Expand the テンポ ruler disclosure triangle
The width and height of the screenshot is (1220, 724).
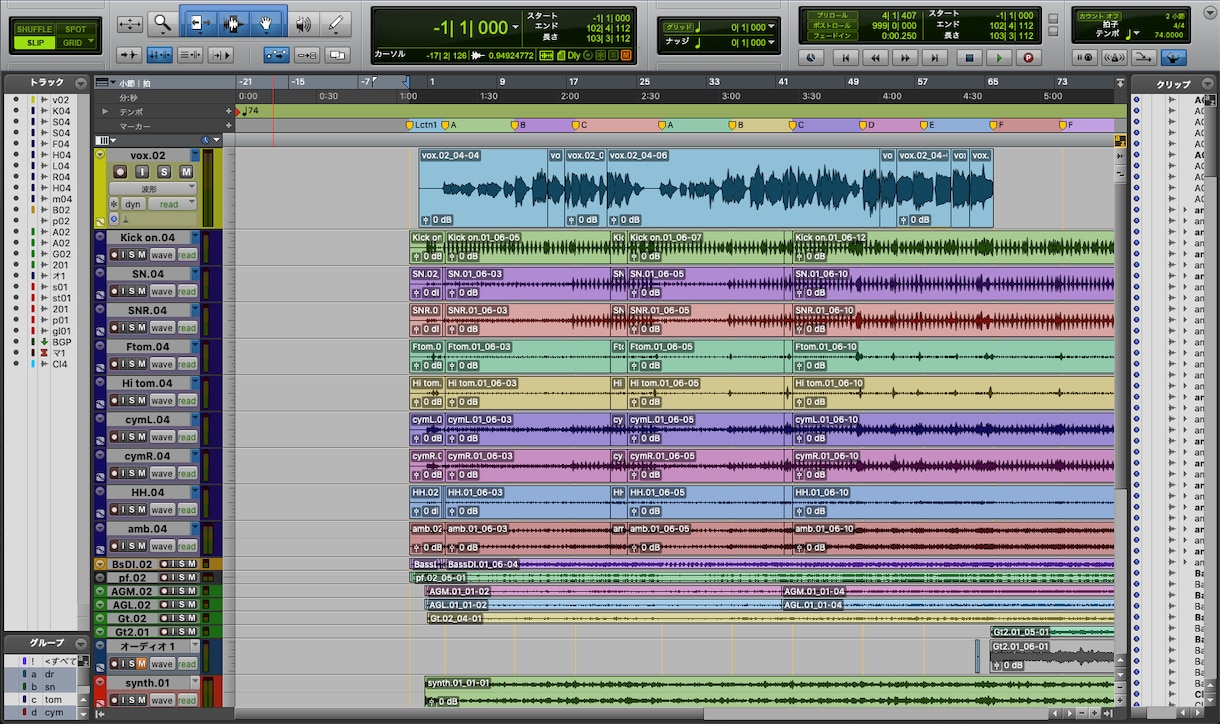click(104, 112)
